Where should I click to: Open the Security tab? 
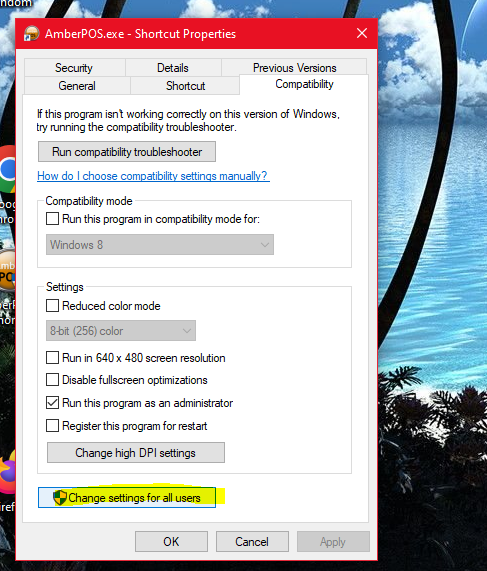coord(74,68)
